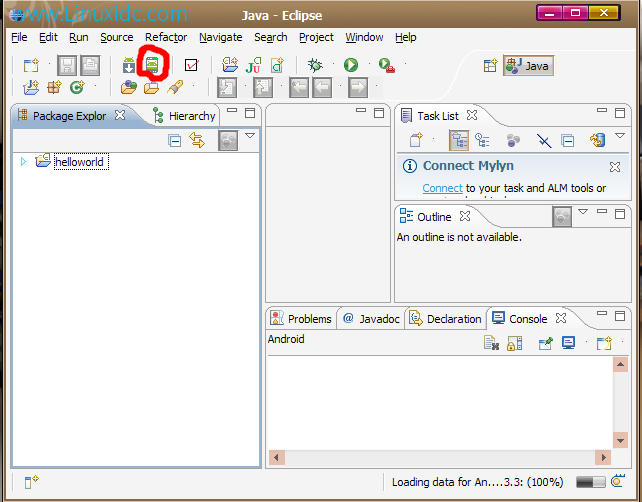Click the Forward navigation arrow icon
642x502 pixels.
pyautogui.click(x=358, y=87)
